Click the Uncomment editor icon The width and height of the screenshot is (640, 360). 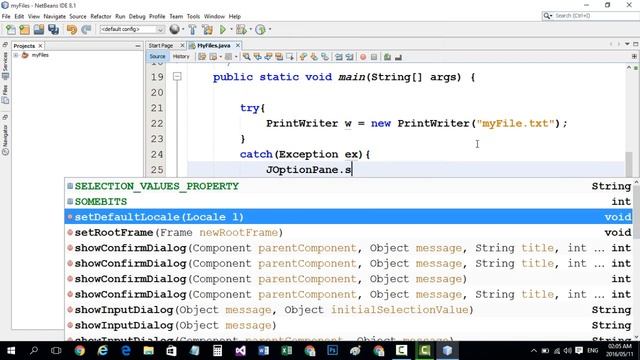398,57
